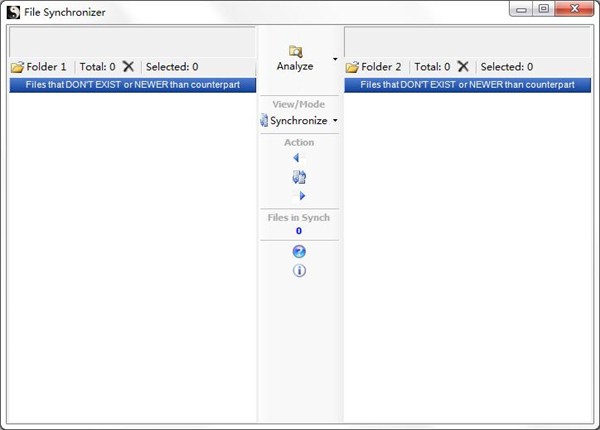Copy files to right with right arrow
Viewport: 600px width, 430px height.
302,196
